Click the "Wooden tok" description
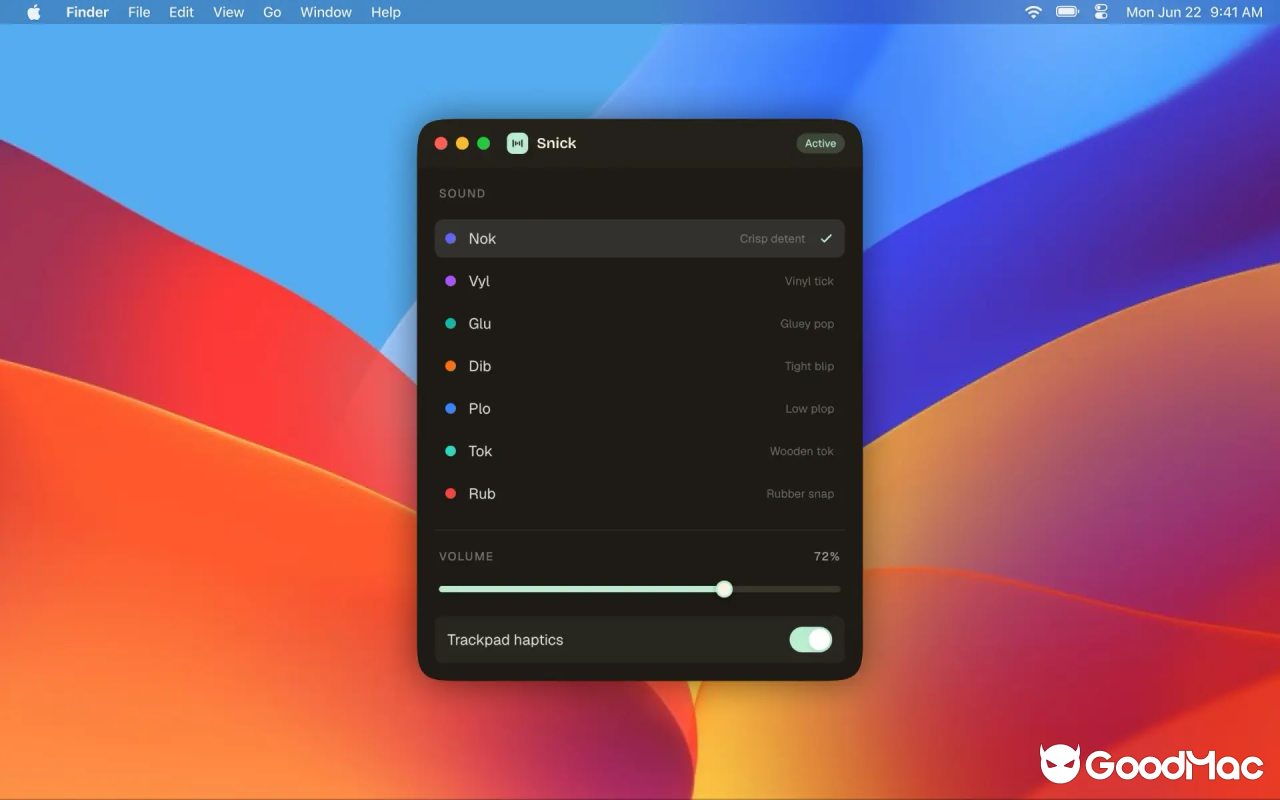Viewport: 1280px width, 800px height. tap(801, 451)
